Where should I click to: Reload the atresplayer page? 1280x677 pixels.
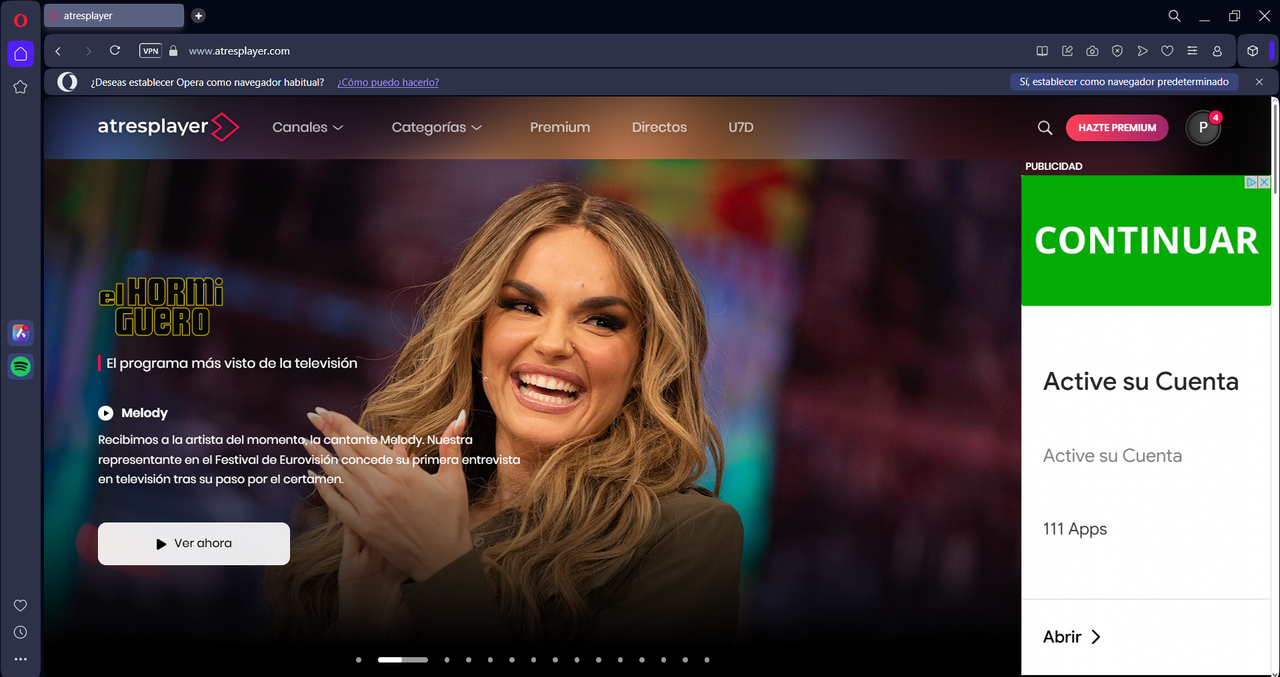click(115, 51)
